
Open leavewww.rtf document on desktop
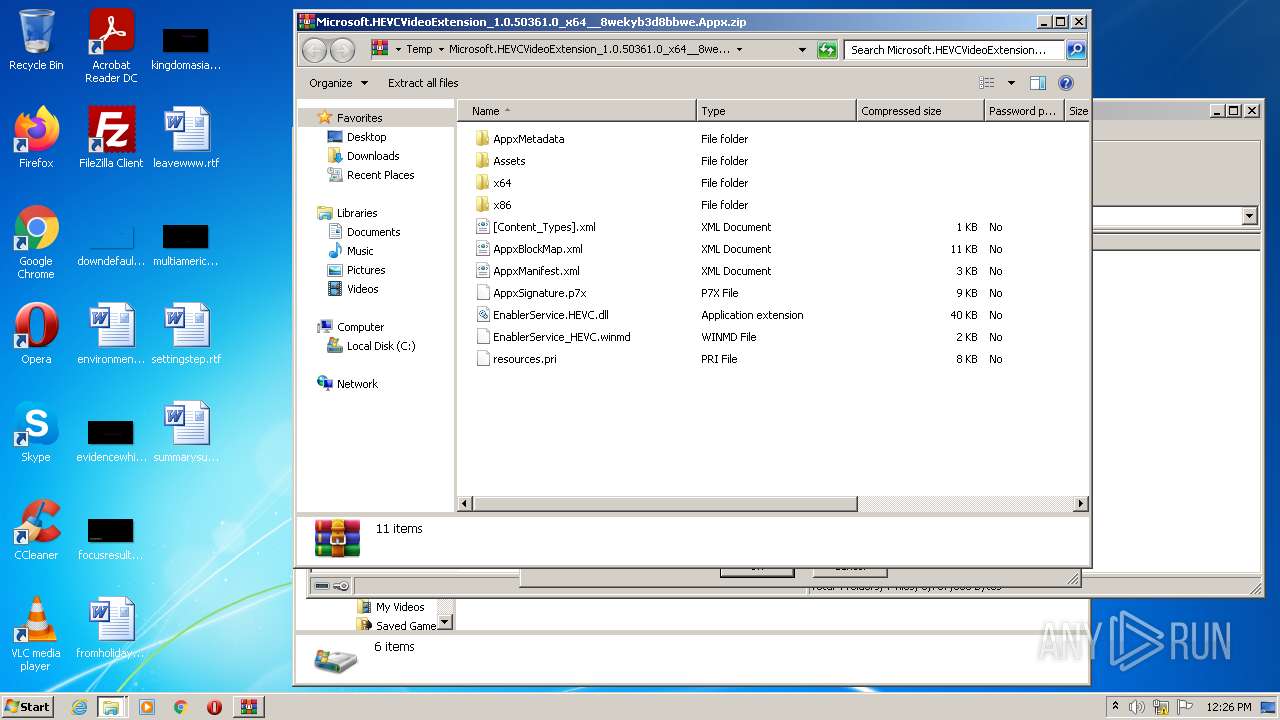(186, 137)
